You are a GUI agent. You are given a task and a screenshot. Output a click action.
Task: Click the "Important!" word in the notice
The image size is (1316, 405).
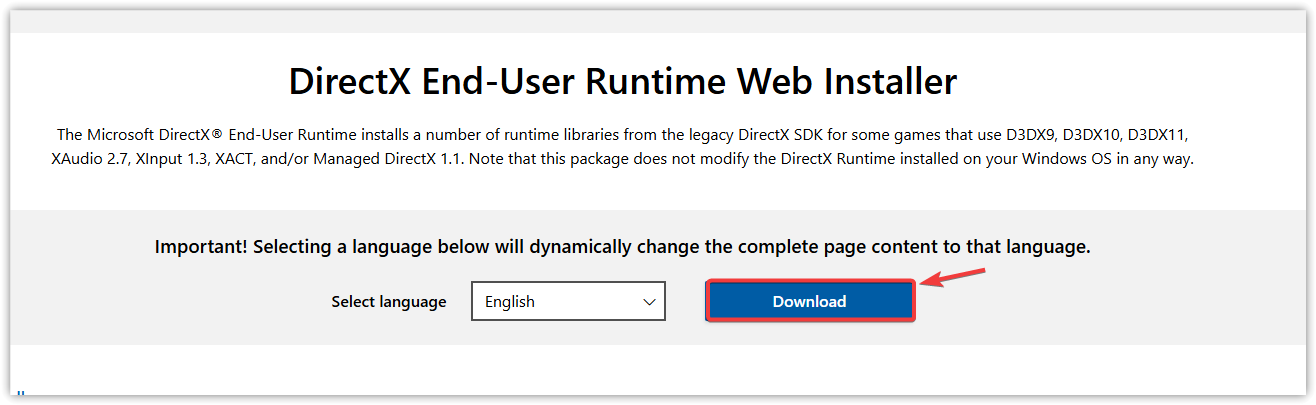pos(201,247)
